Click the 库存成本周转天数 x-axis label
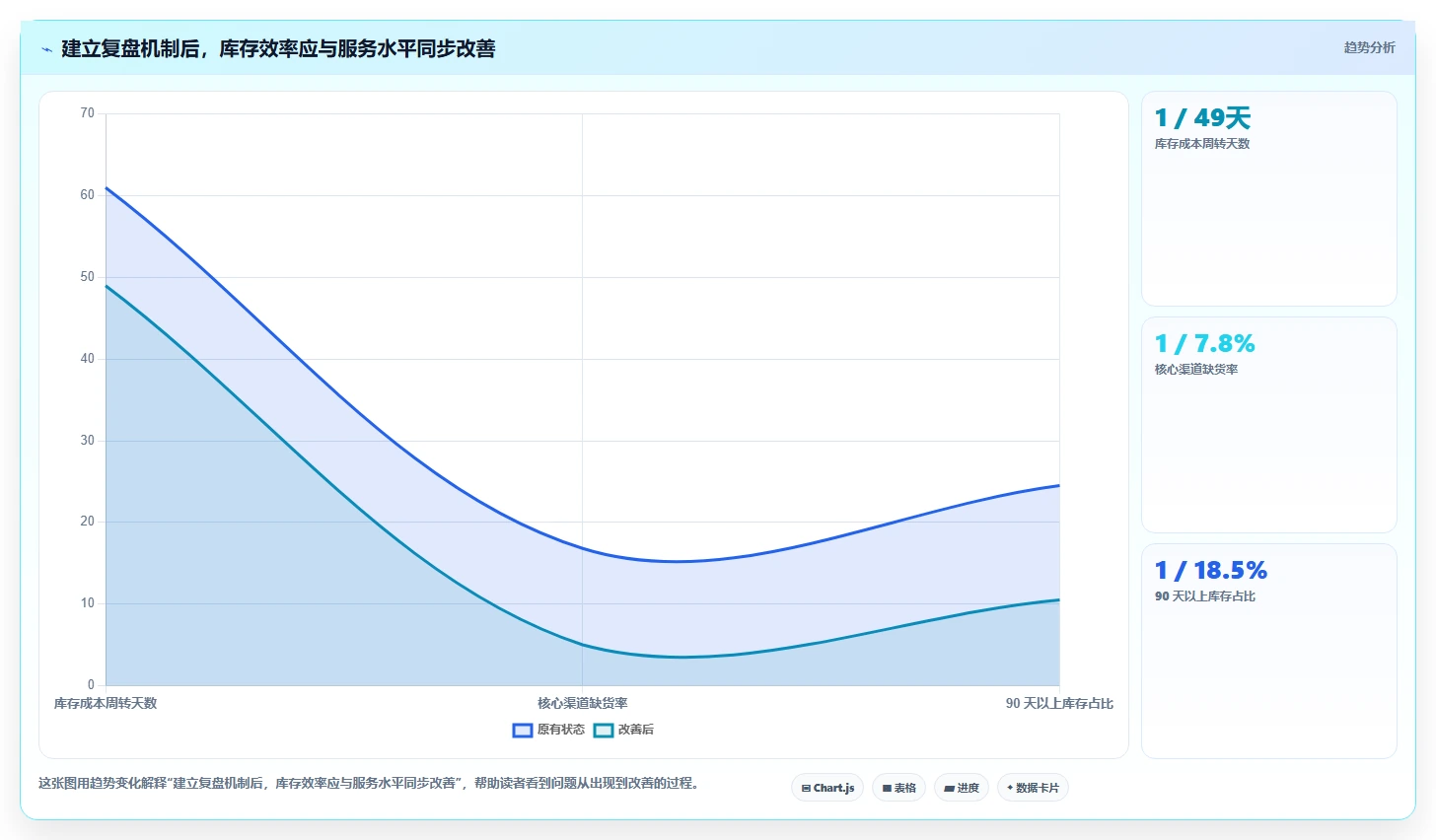The height and width of the screenshot is (840, 1436). (x=106, y=704)
